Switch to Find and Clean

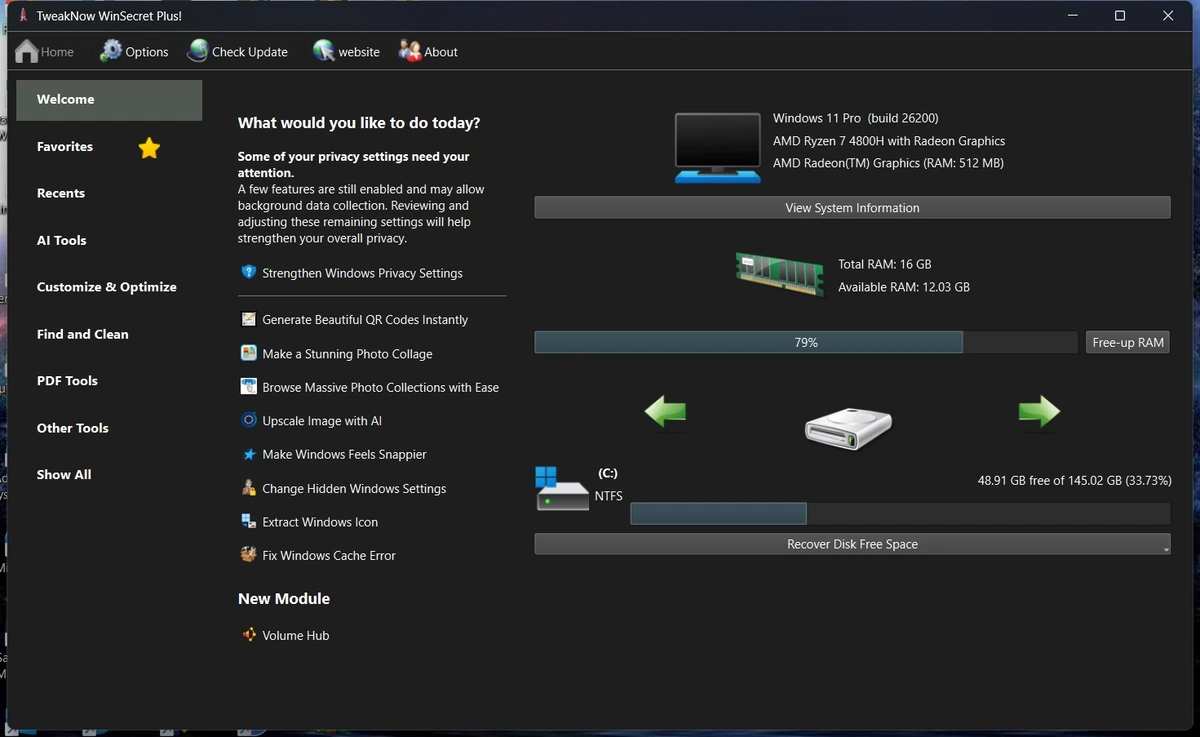tap(83, 334)
